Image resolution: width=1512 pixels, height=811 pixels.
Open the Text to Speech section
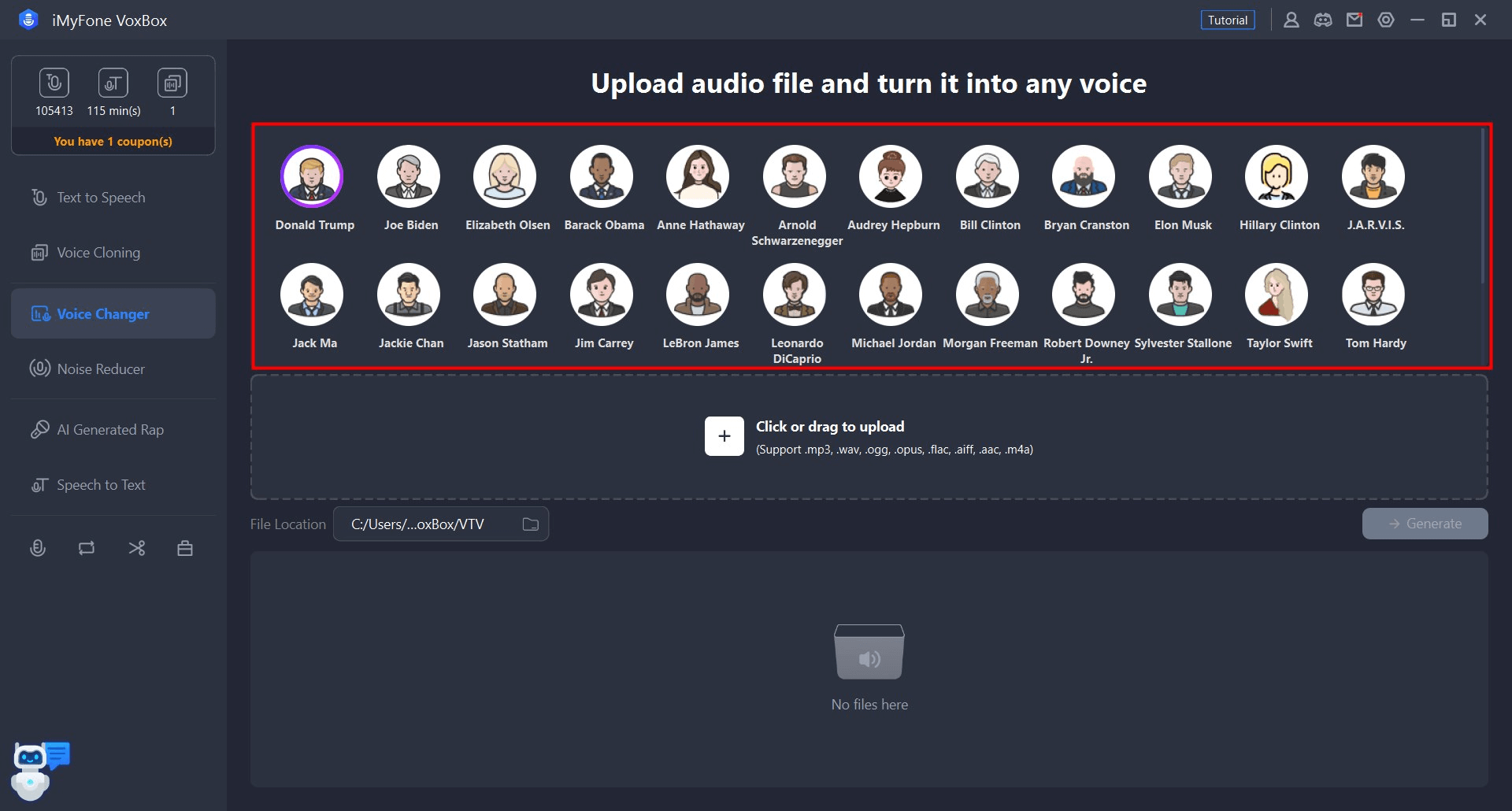click(x=113, y=198)
